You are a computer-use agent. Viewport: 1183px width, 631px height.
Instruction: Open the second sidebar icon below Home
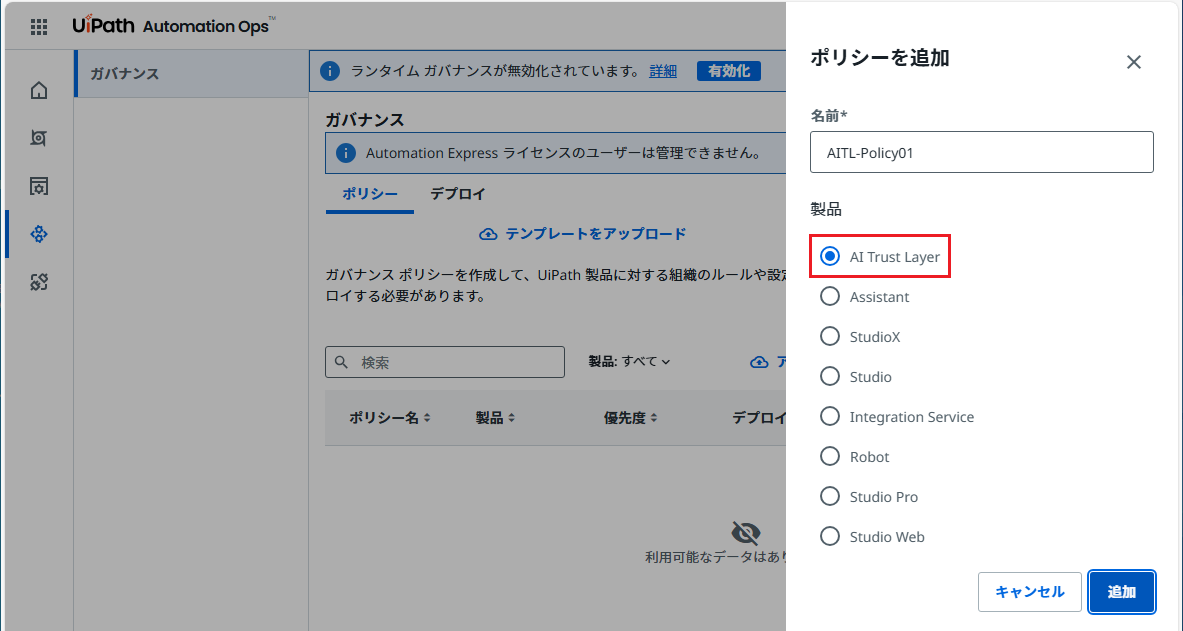tap(38, 138)
